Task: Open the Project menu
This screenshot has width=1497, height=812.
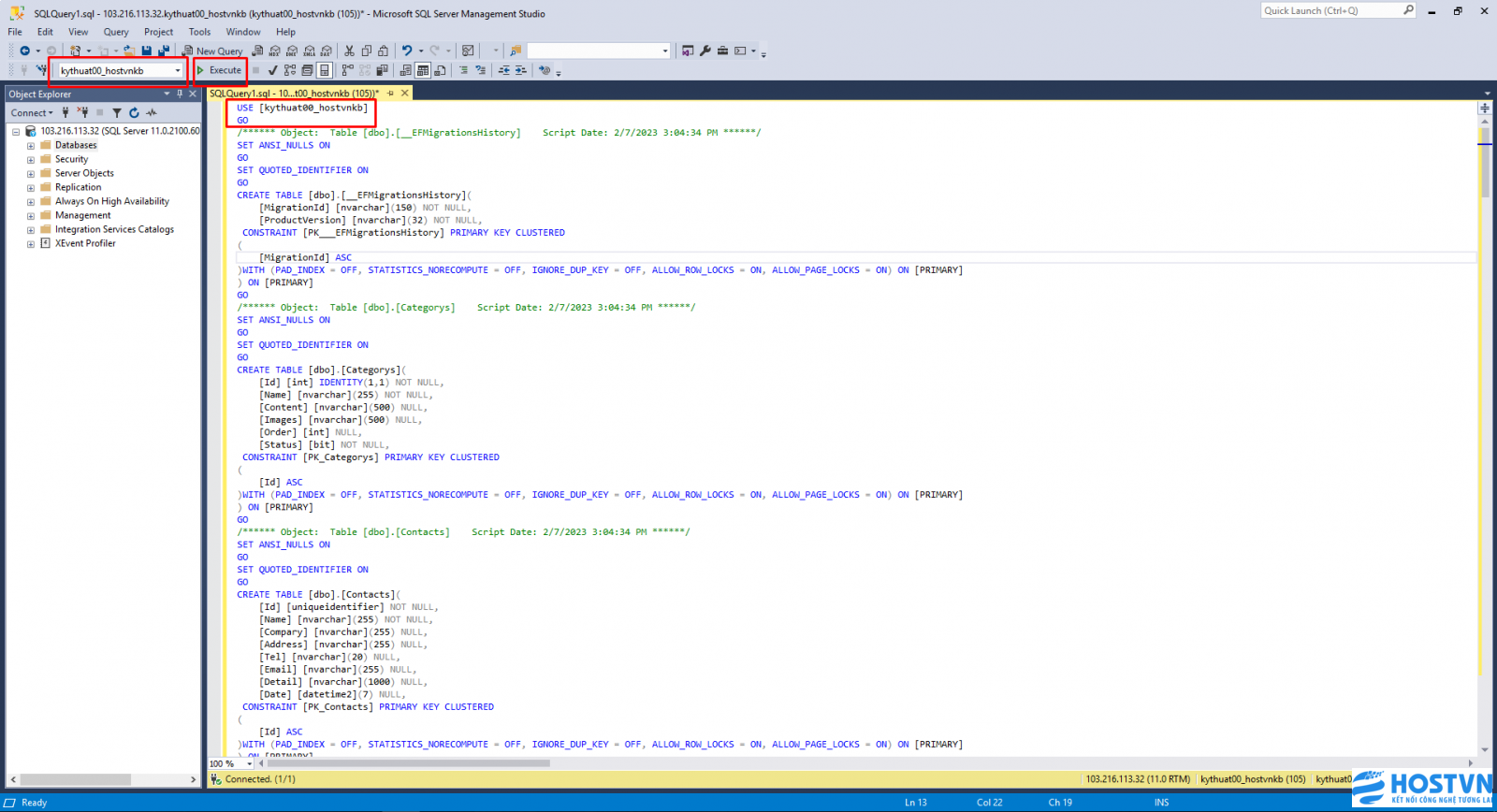Action: click(x=158, y=32)
